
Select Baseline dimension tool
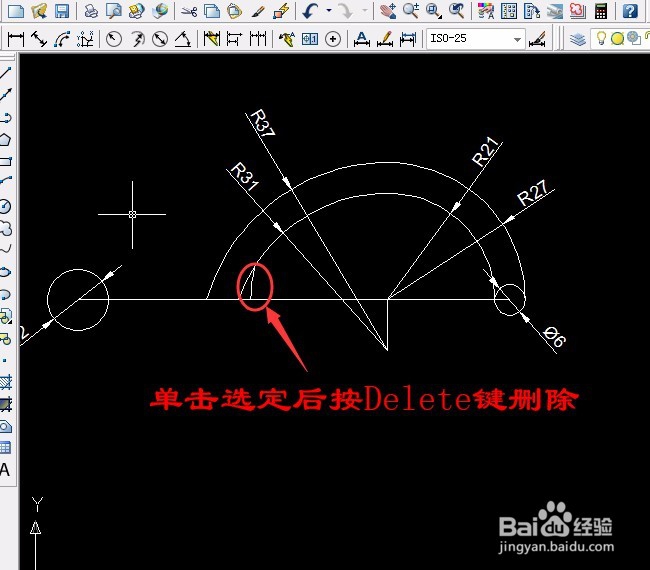[x=235, y=39]
